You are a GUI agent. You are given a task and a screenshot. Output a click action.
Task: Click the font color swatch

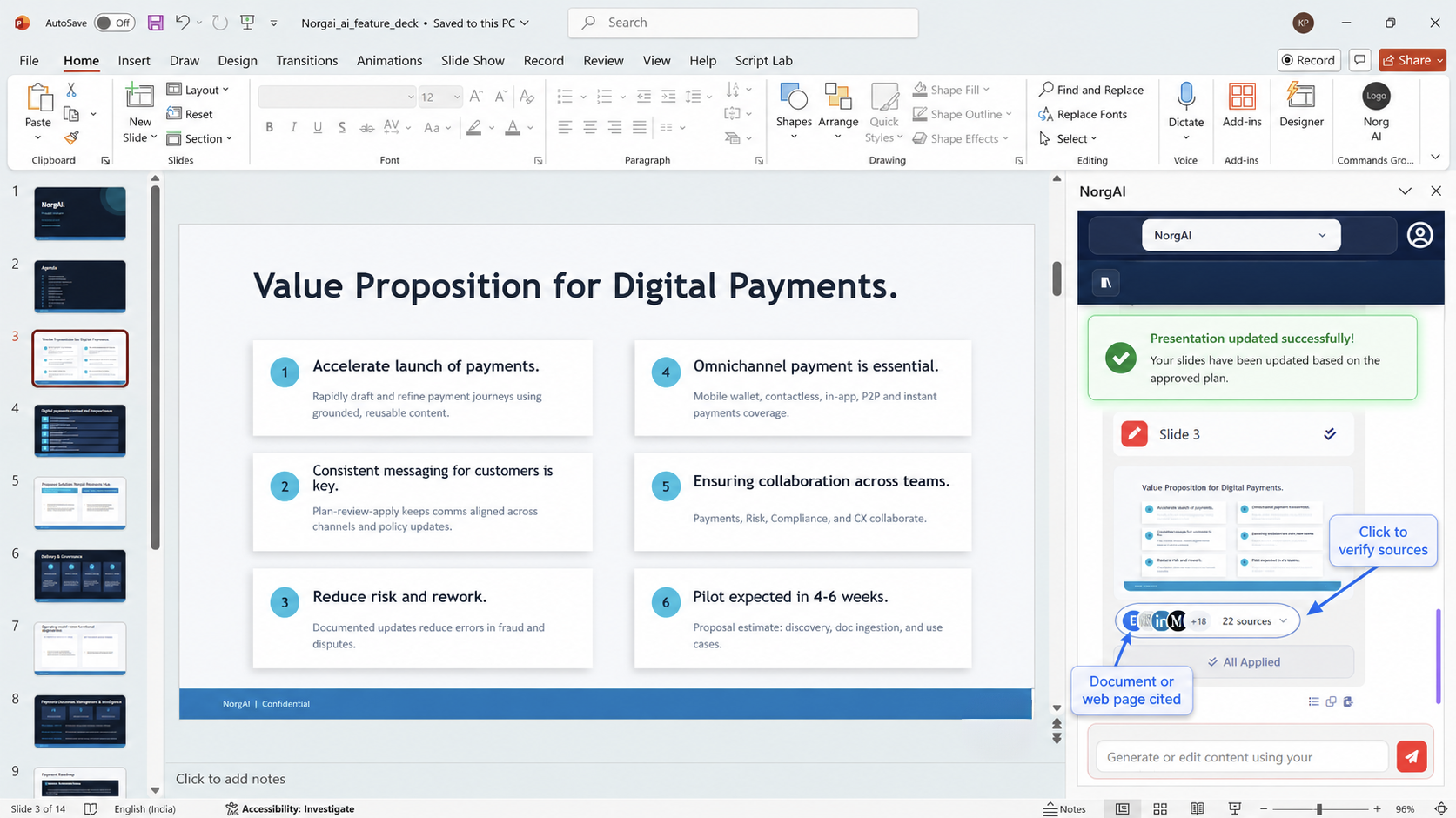513,128
